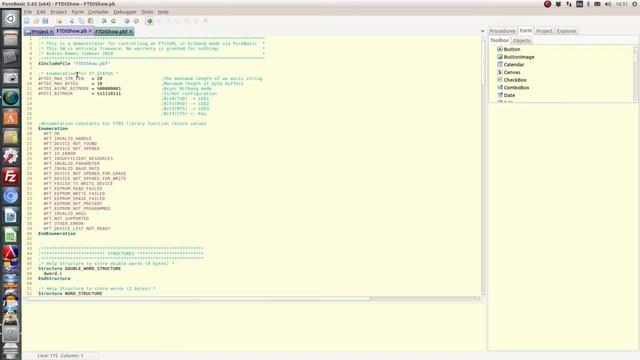Open the Edit menu
The image size is (640, 360).
[x=41, y=12]
